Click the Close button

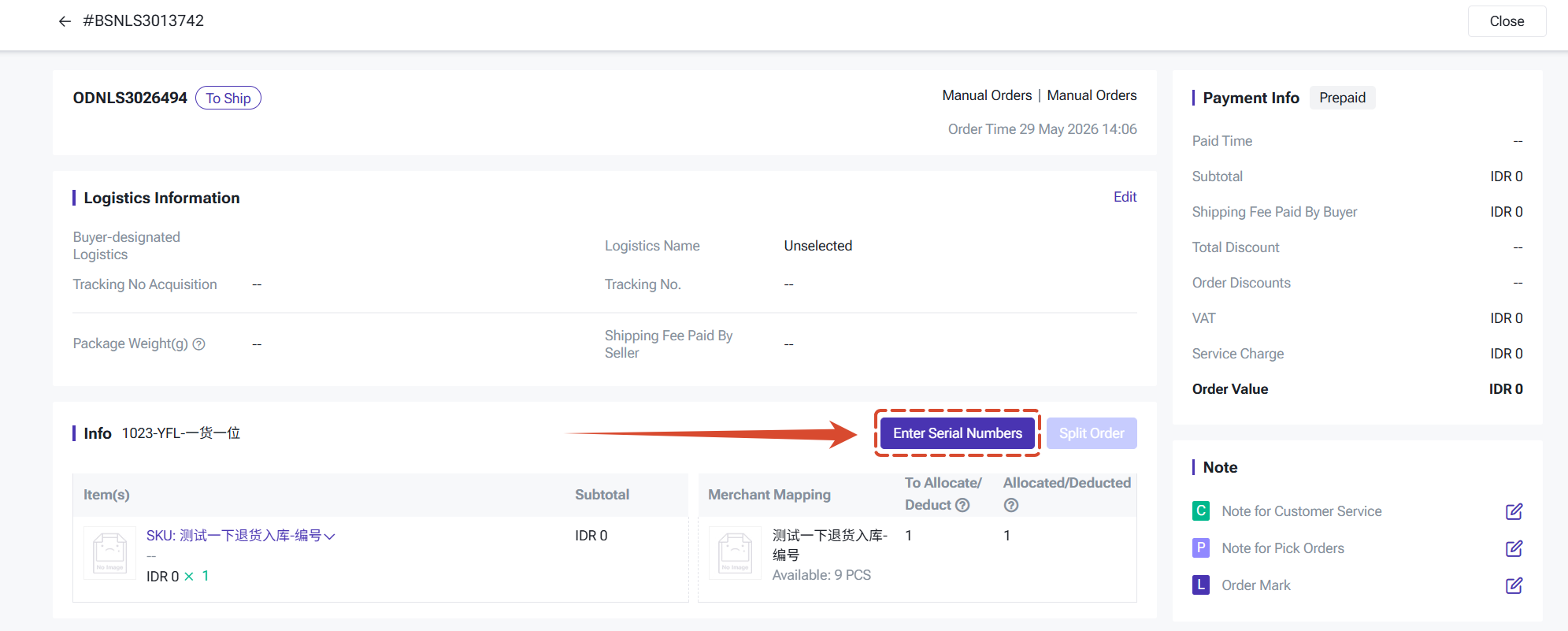point(1507,21)
